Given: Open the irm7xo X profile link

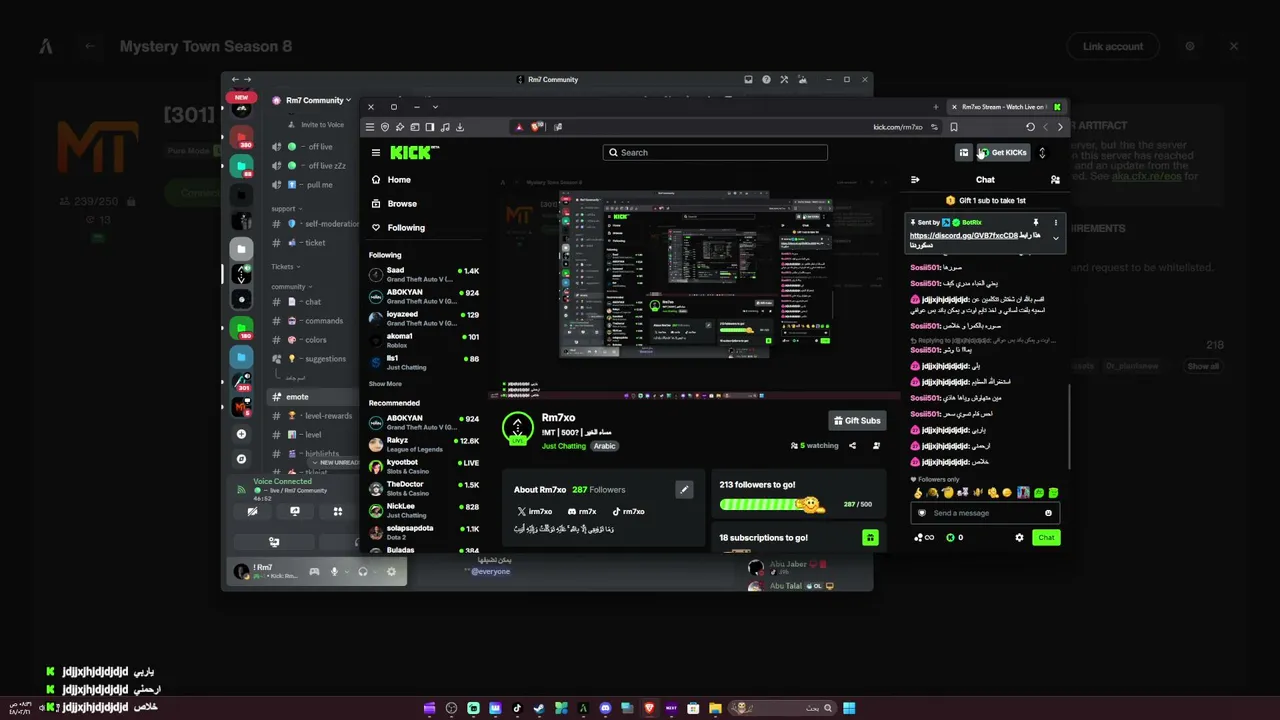Looking at the screenshot, I should (536, 512).
